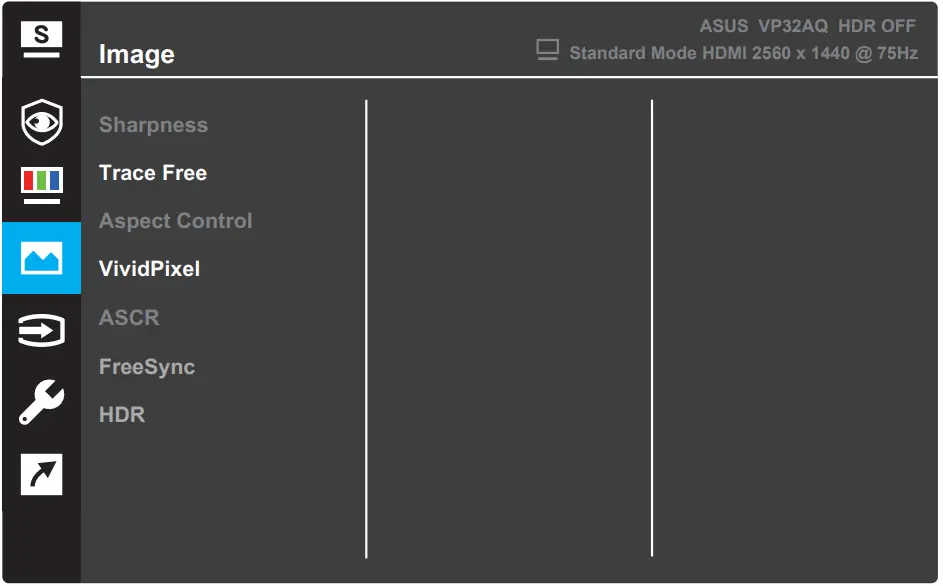Toggle HDR on
This screenshot has height=586, width=943.
pos(121,414)
